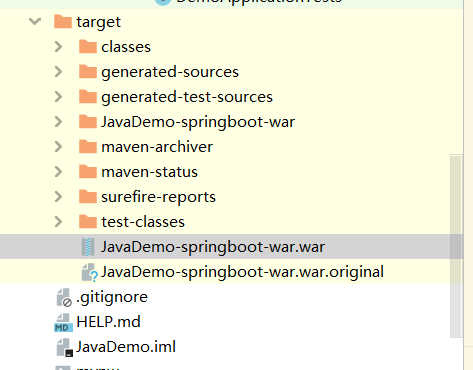Click the unknown-type war.original file icon

coord(89,272)
